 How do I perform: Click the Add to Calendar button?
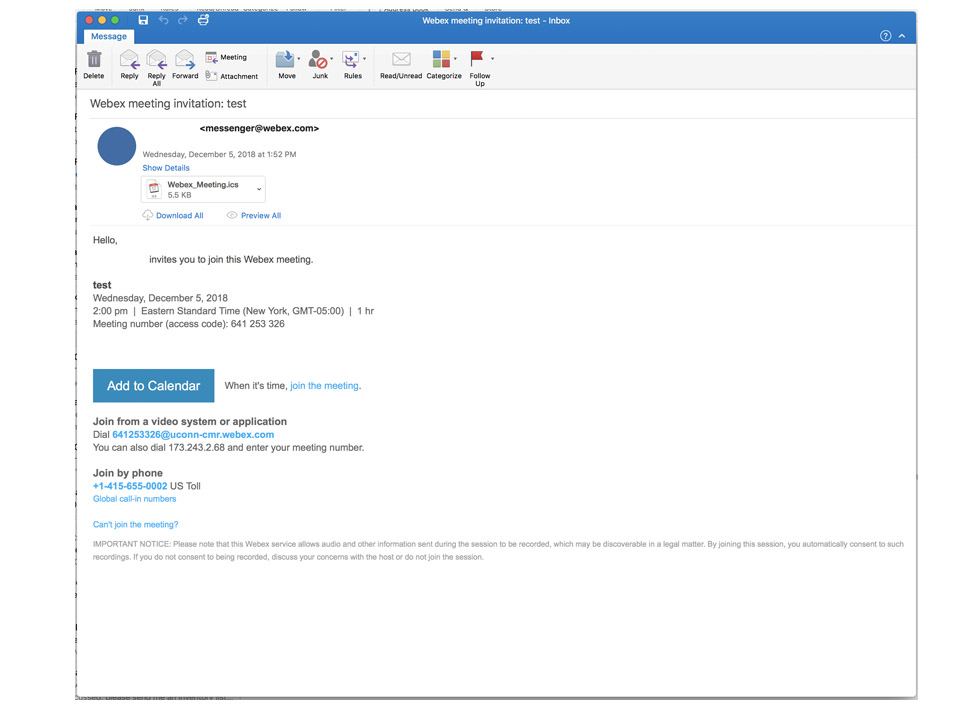(153, 386)
